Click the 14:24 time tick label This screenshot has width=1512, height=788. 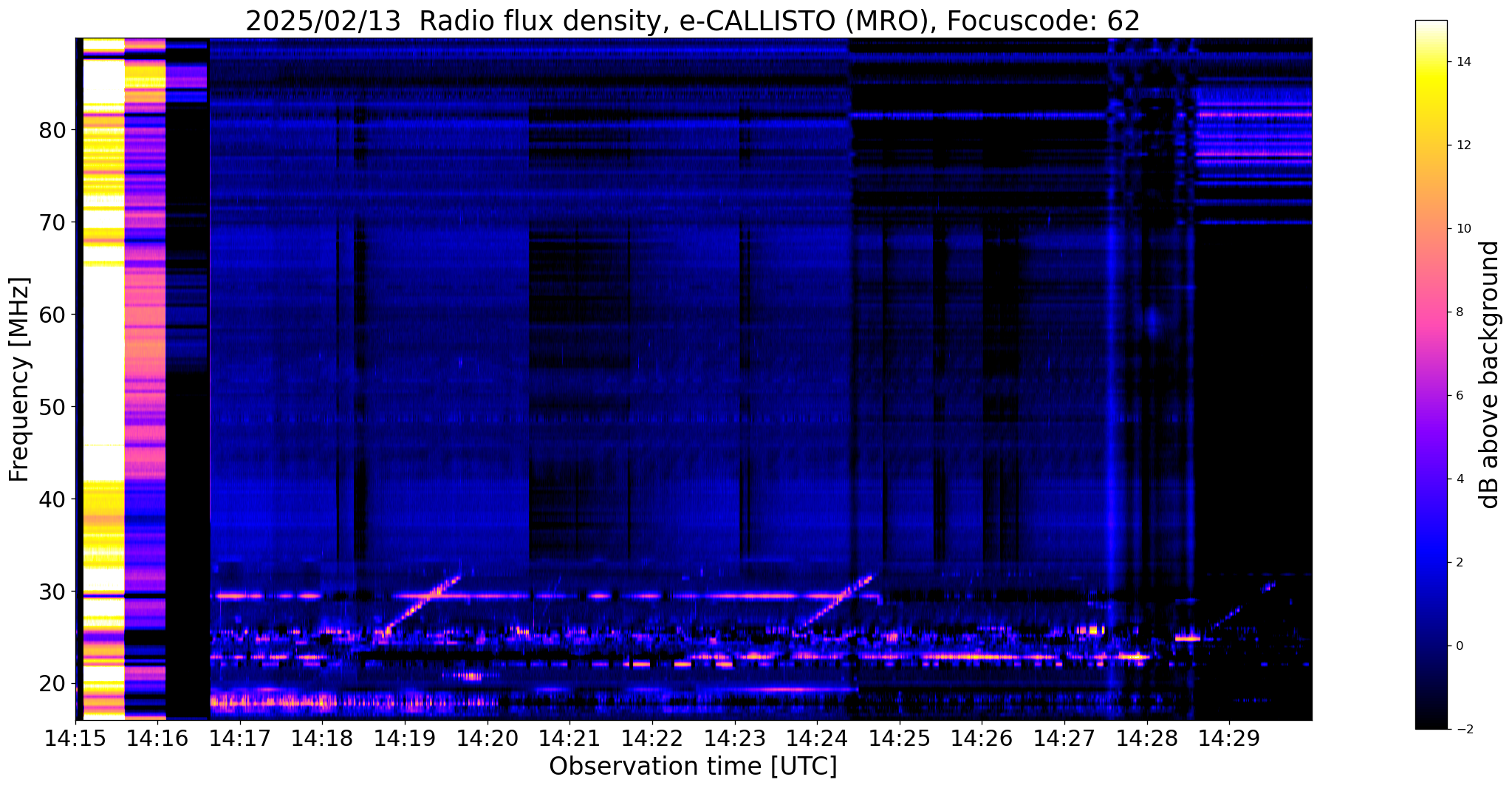click(x=817, y=739)
